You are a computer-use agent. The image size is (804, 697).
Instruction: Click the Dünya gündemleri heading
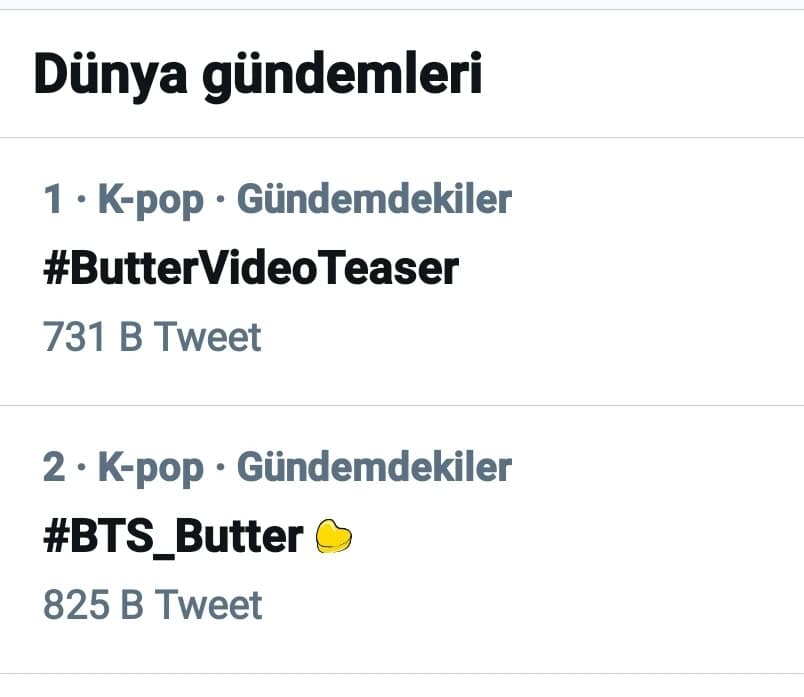click(x=258, y=76)
